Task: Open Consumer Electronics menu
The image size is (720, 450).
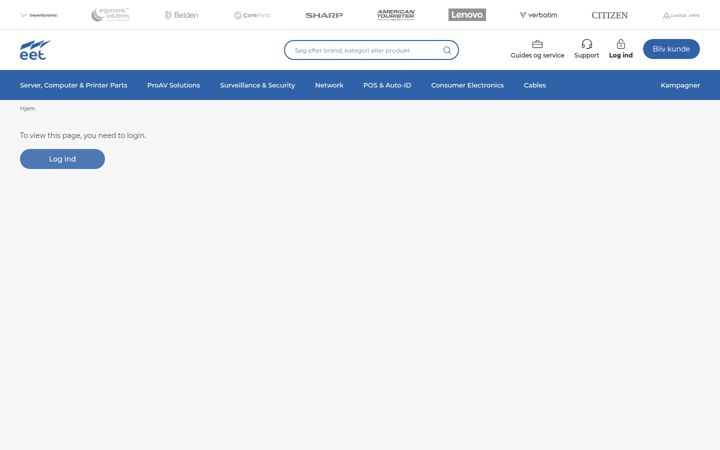Action: tap(467, 85)
